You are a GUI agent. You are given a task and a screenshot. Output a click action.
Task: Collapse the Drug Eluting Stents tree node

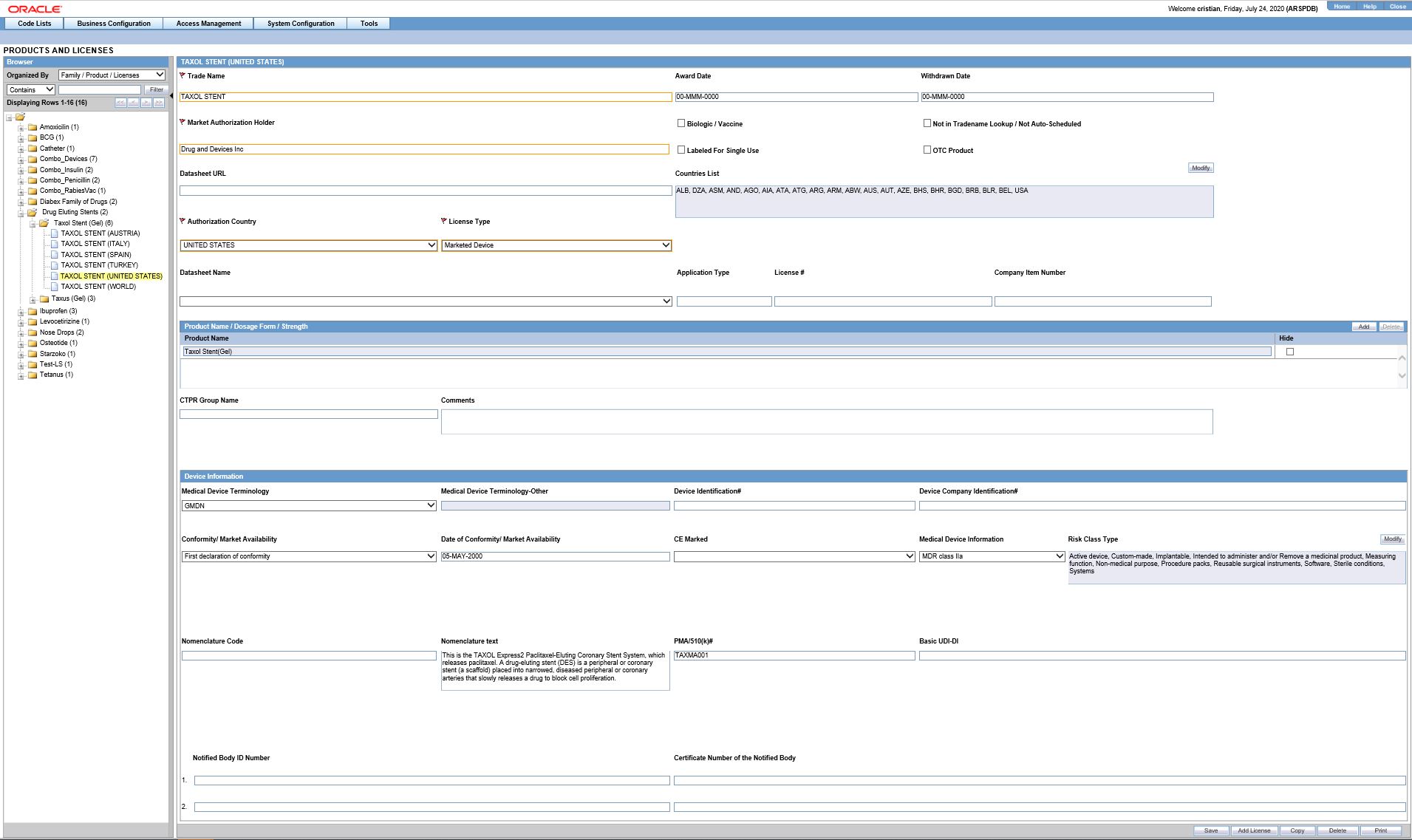pyautogui.click(x=21, y=214)
